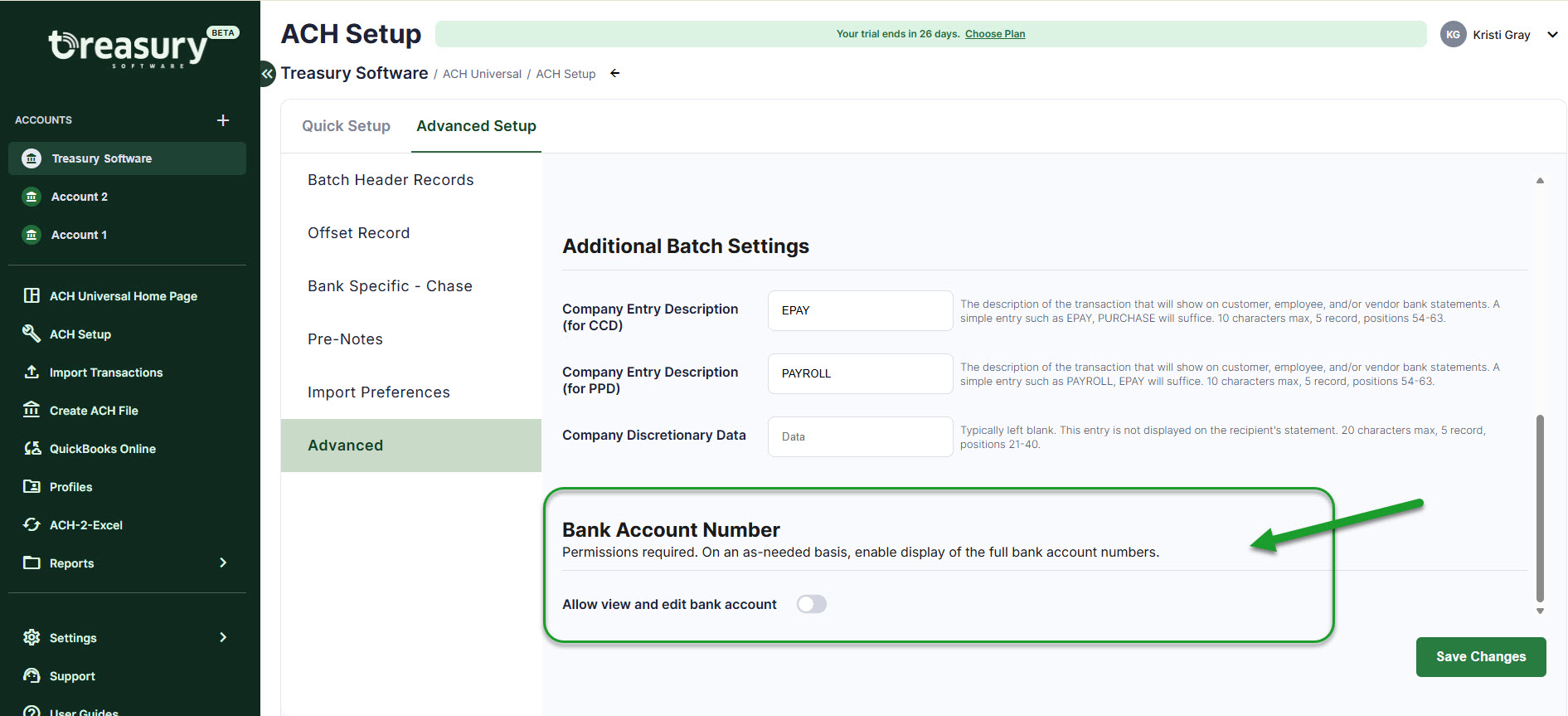Click the Company Entry Description PPD field
Screen dimensions: 1568x716
tap(860, 373)
